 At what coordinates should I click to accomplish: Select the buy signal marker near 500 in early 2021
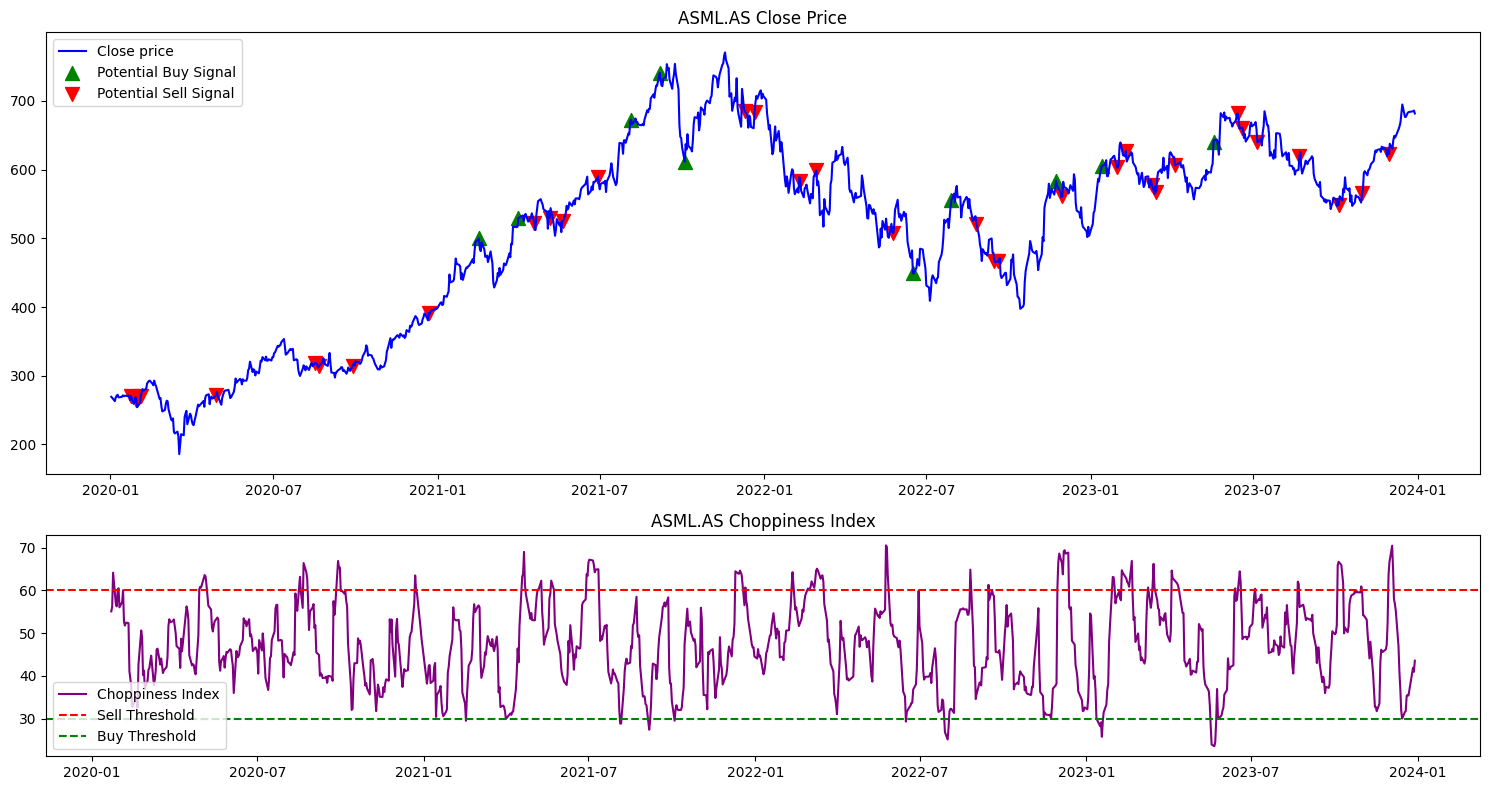click(x=479, y=239)
